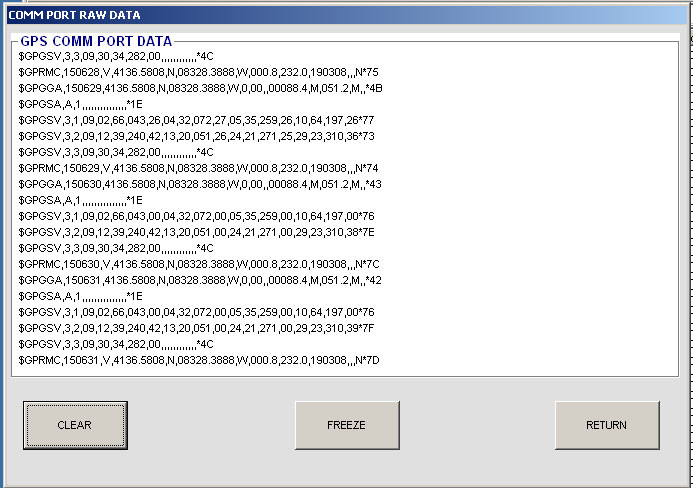Select the $GPGSV,3,1 line ending 26*77
This screenshot has width=693, height=488.
(196, 120)
